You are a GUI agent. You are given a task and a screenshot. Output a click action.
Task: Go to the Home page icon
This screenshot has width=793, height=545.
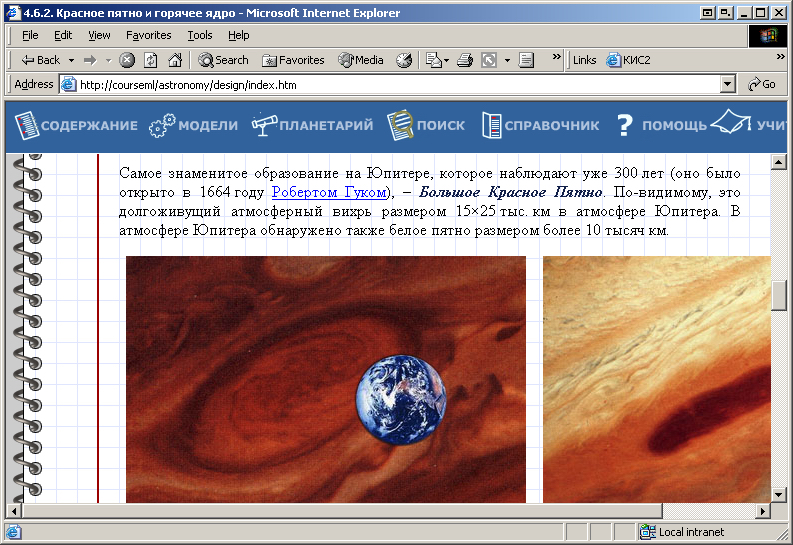tap(175, 60)
